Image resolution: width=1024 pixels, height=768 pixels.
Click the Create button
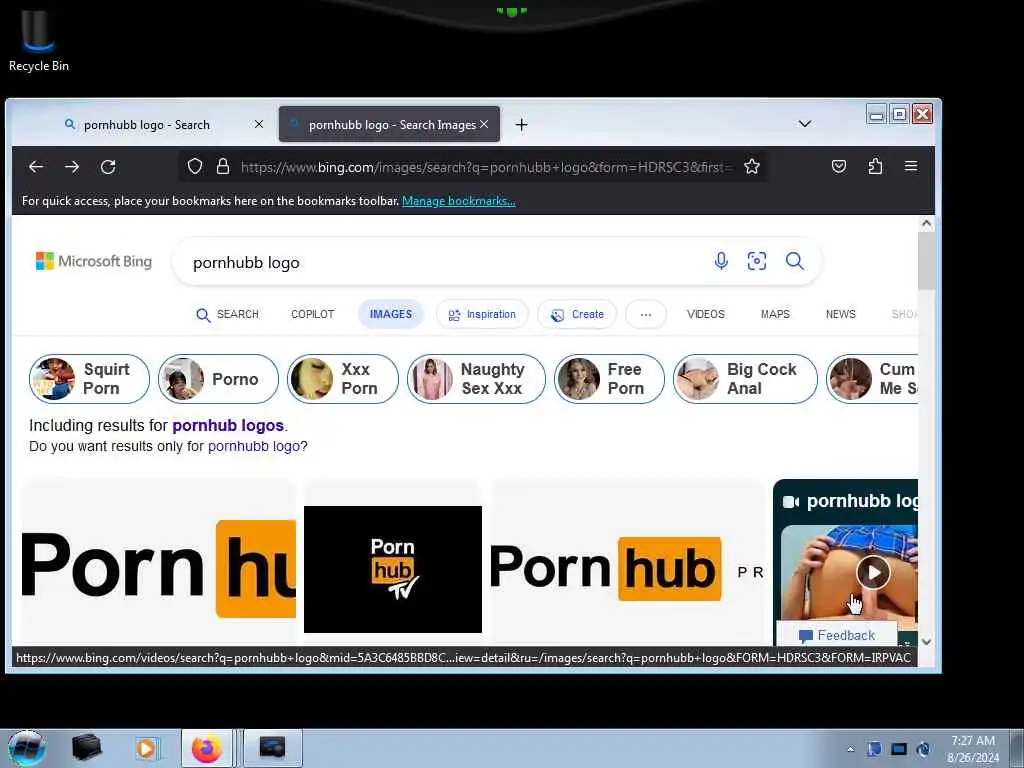click(x=577, y=314)
